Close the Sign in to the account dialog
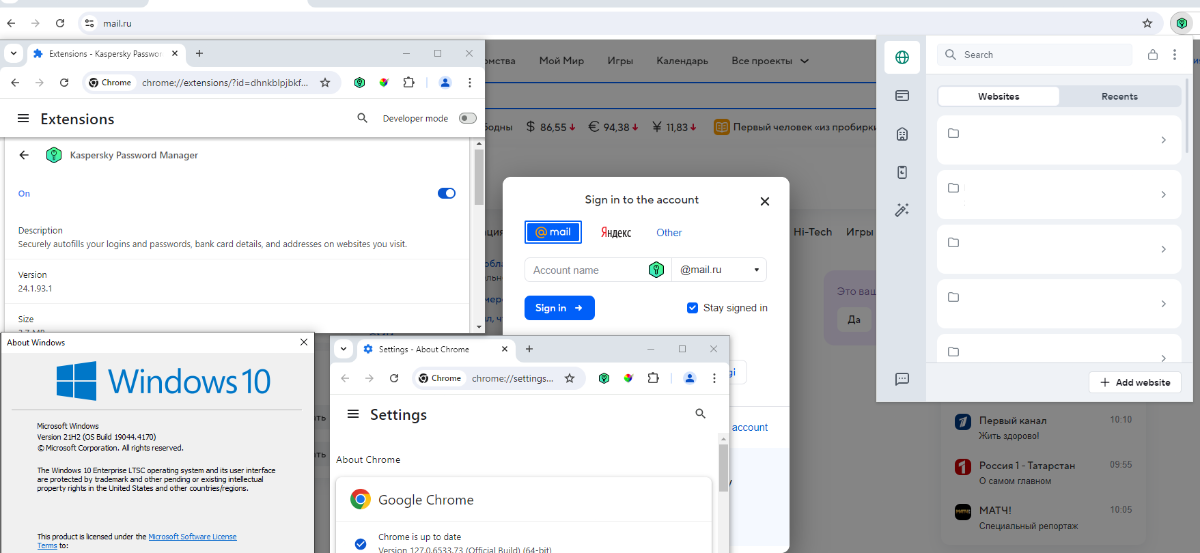Screen dimensions: 1200x553 765,201
